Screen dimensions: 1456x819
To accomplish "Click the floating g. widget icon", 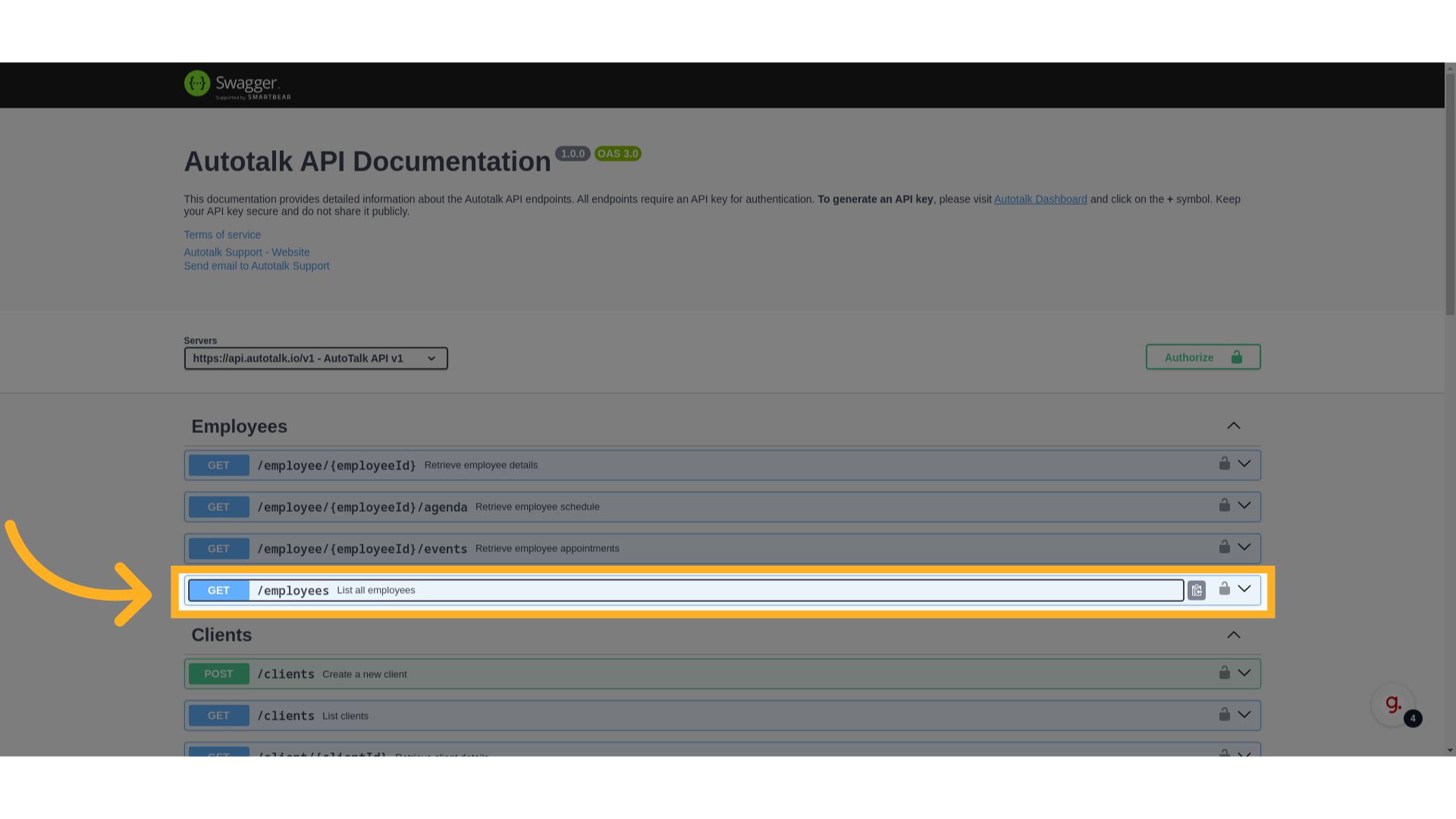I will click(x=1393, y=704).
